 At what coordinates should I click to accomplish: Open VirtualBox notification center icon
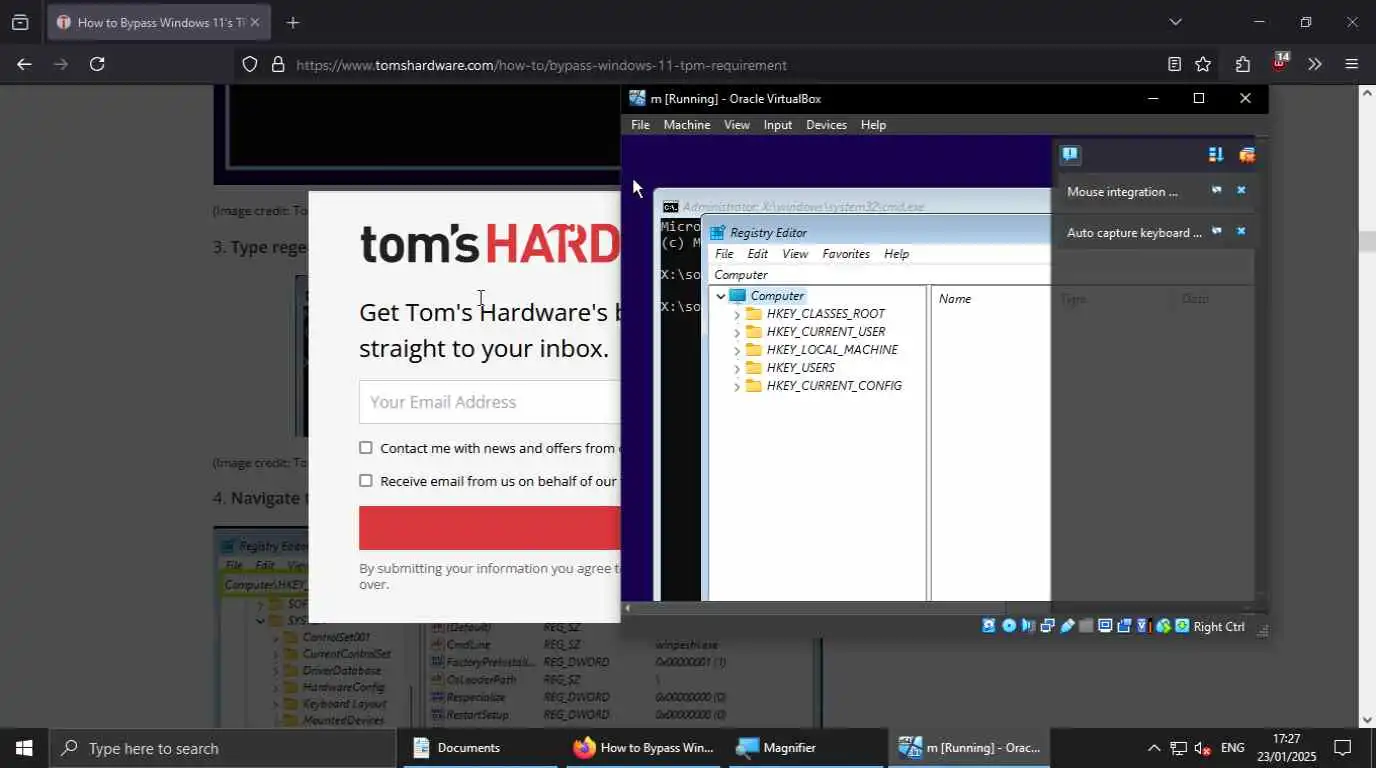click(x=1070, y=155)
